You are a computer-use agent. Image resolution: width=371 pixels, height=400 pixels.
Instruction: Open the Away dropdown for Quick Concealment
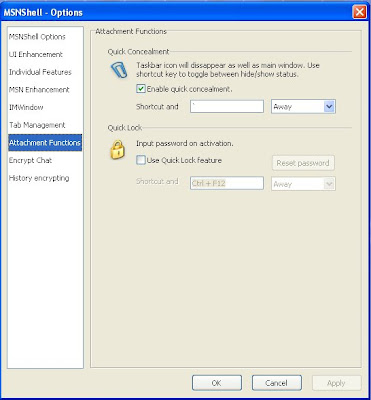pyautogui.click(x=303, y=107)
